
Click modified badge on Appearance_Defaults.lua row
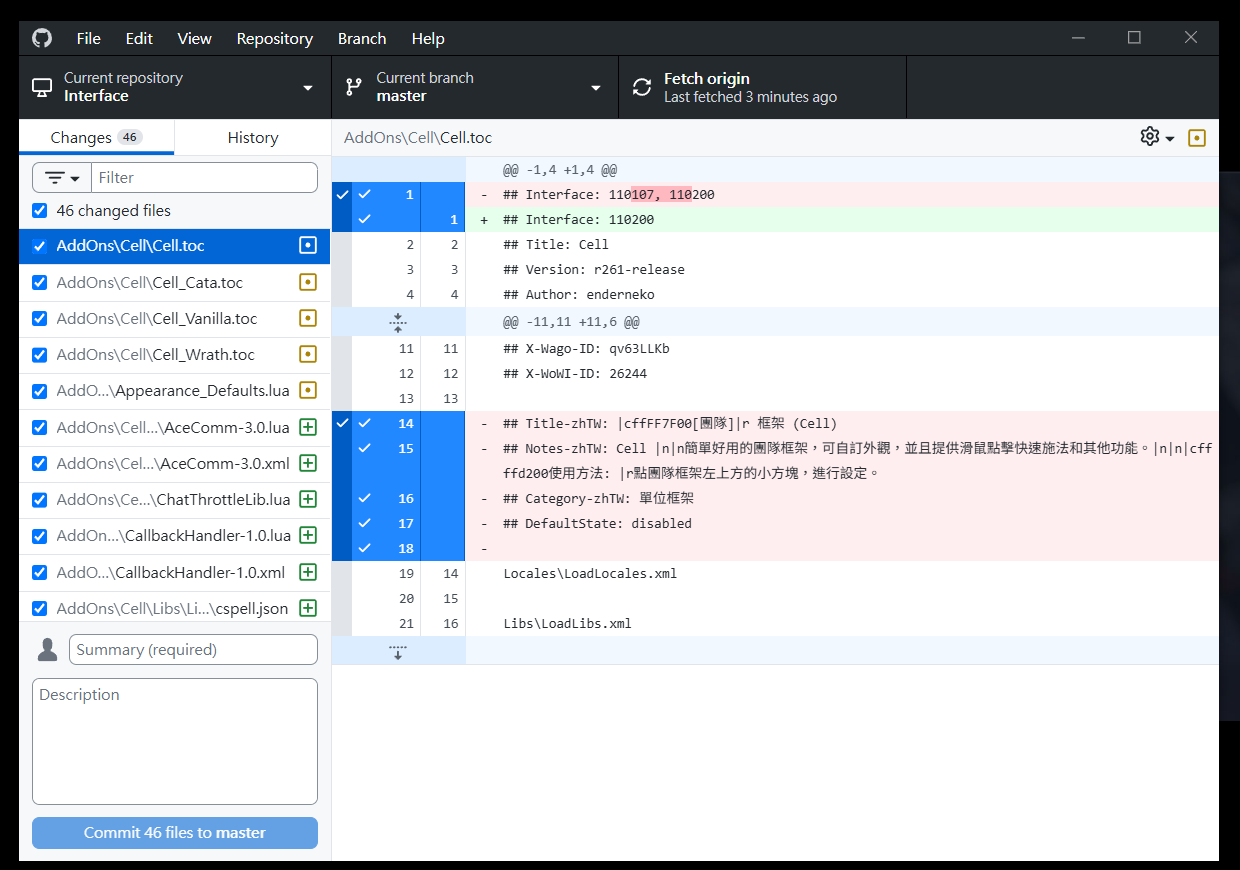[308, 390]
